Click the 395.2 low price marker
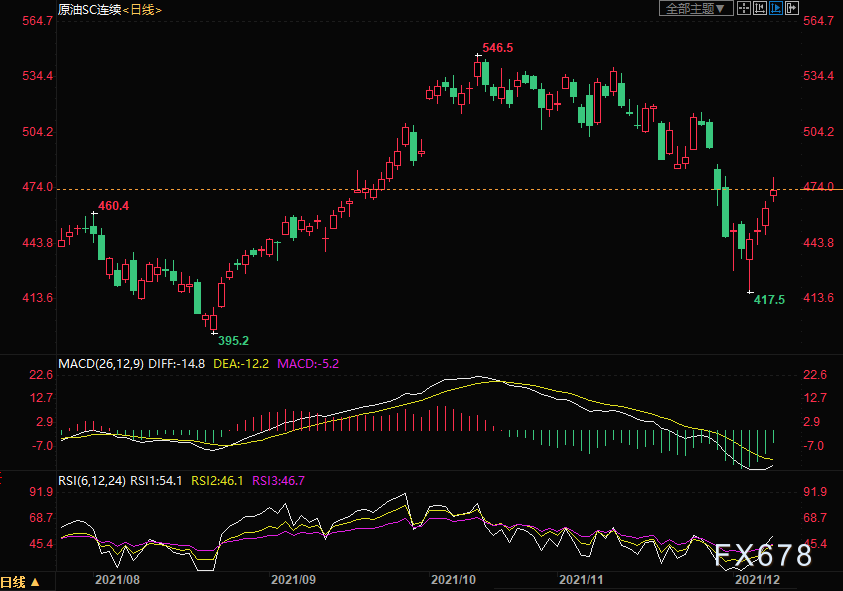843x591 pixels. (x=233, y=340)
